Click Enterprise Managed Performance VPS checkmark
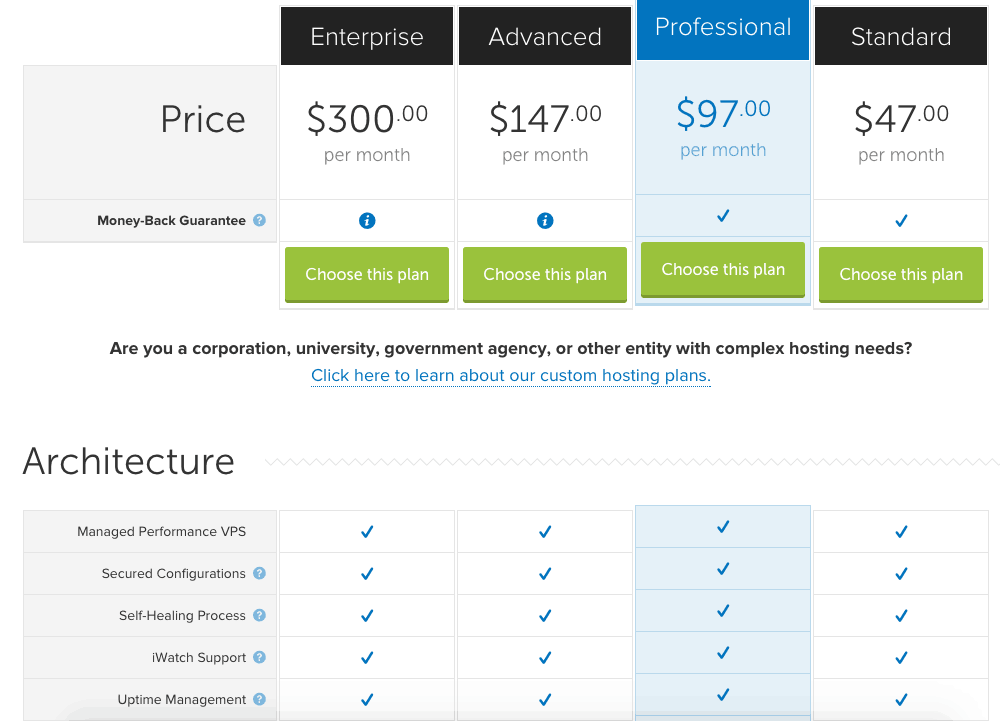 pos(367,532)
